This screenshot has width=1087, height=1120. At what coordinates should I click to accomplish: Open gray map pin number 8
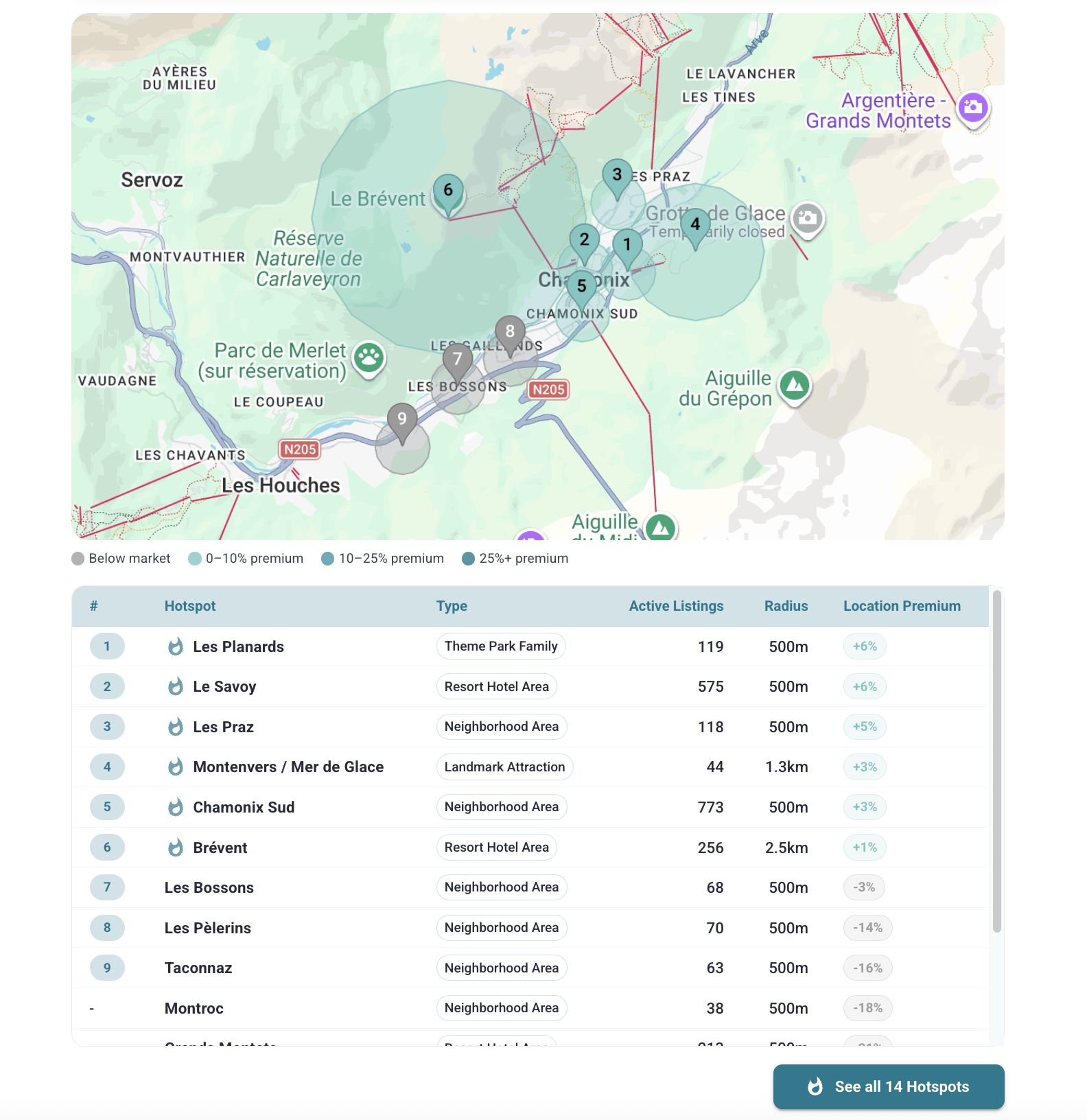tap(510, 336)
